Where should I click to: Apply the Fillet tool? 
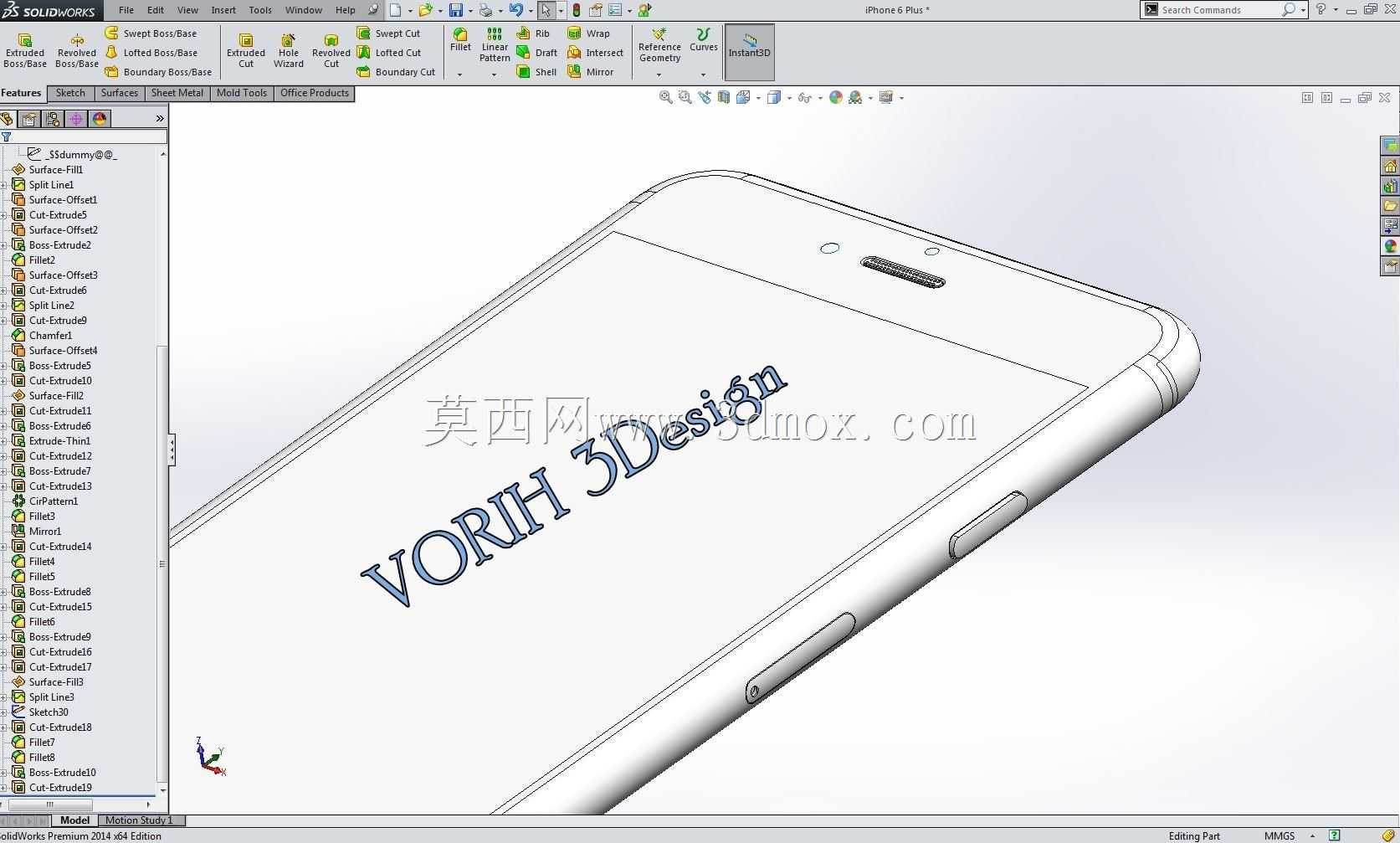[x=460, y=40]
